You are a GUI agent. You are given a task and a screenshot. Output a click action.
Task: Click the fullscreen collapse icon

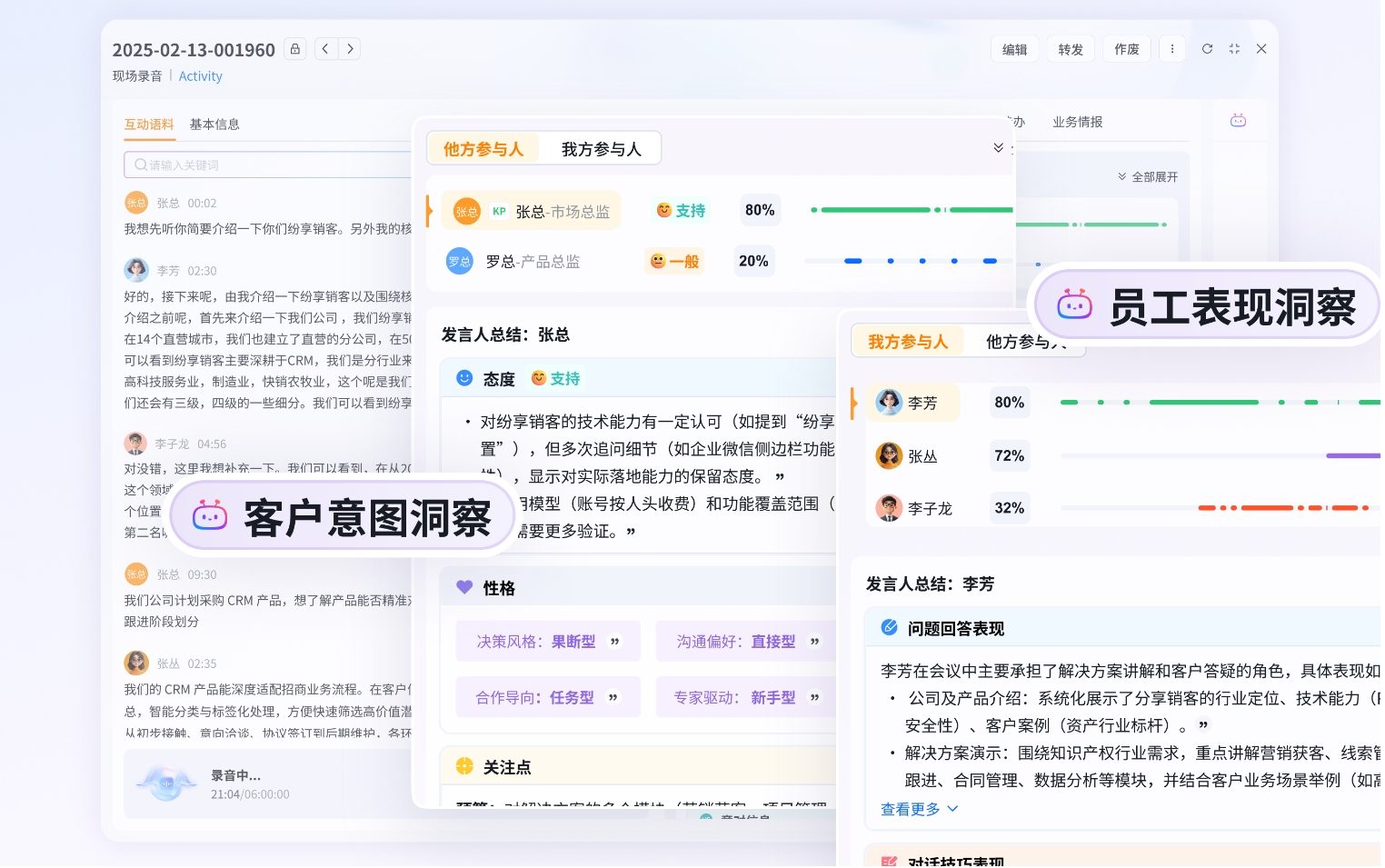tap(1234, 49)
